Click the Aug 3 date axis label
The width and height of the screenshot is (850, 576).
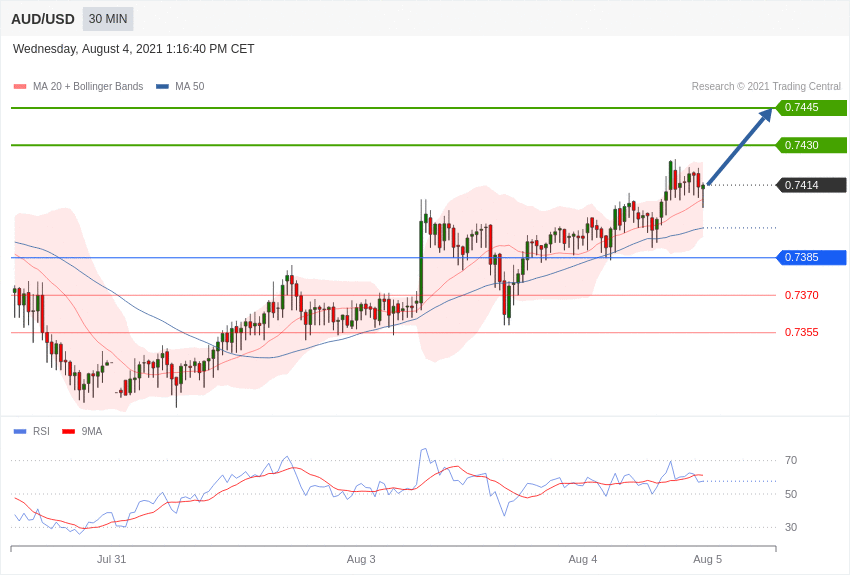point(361,559)
